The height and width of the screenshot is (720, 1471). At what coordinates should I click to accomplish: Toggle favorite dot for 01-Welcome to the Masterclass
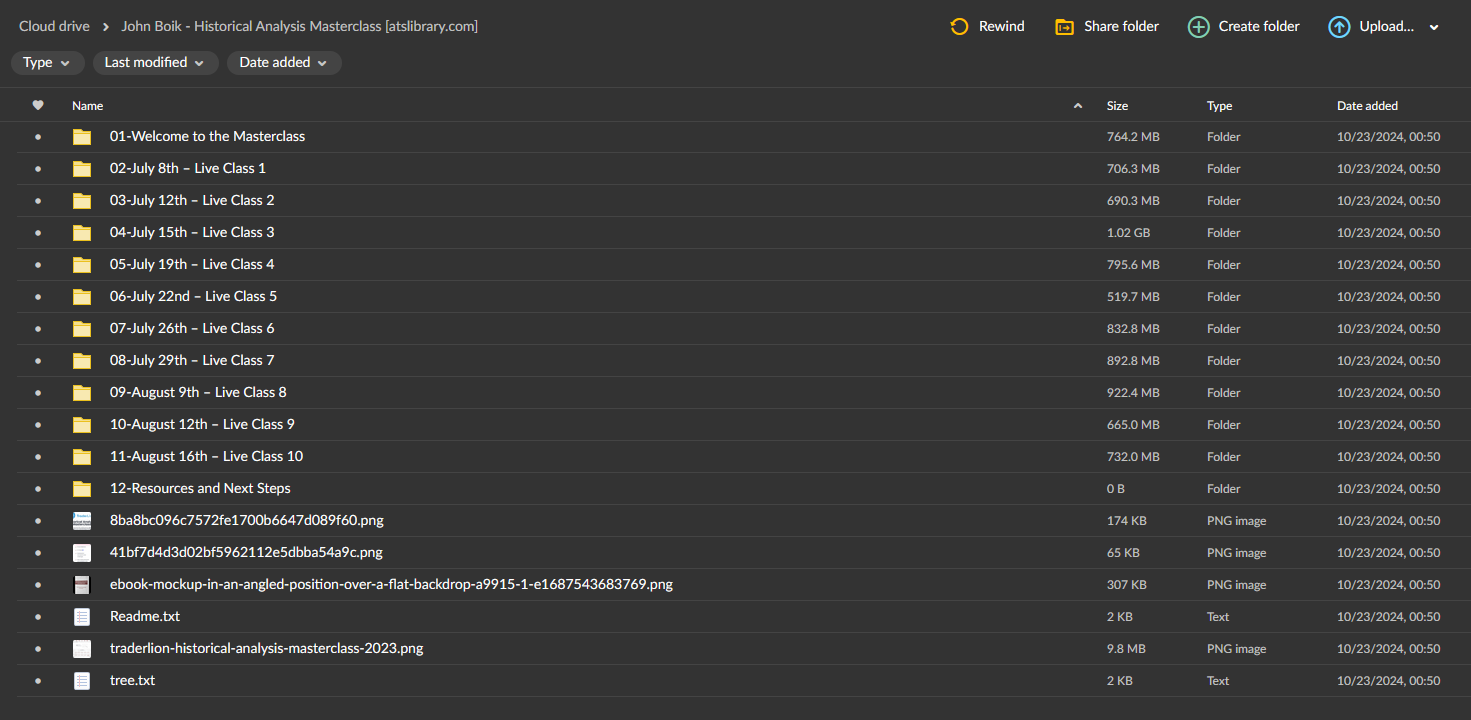[38, 137]
